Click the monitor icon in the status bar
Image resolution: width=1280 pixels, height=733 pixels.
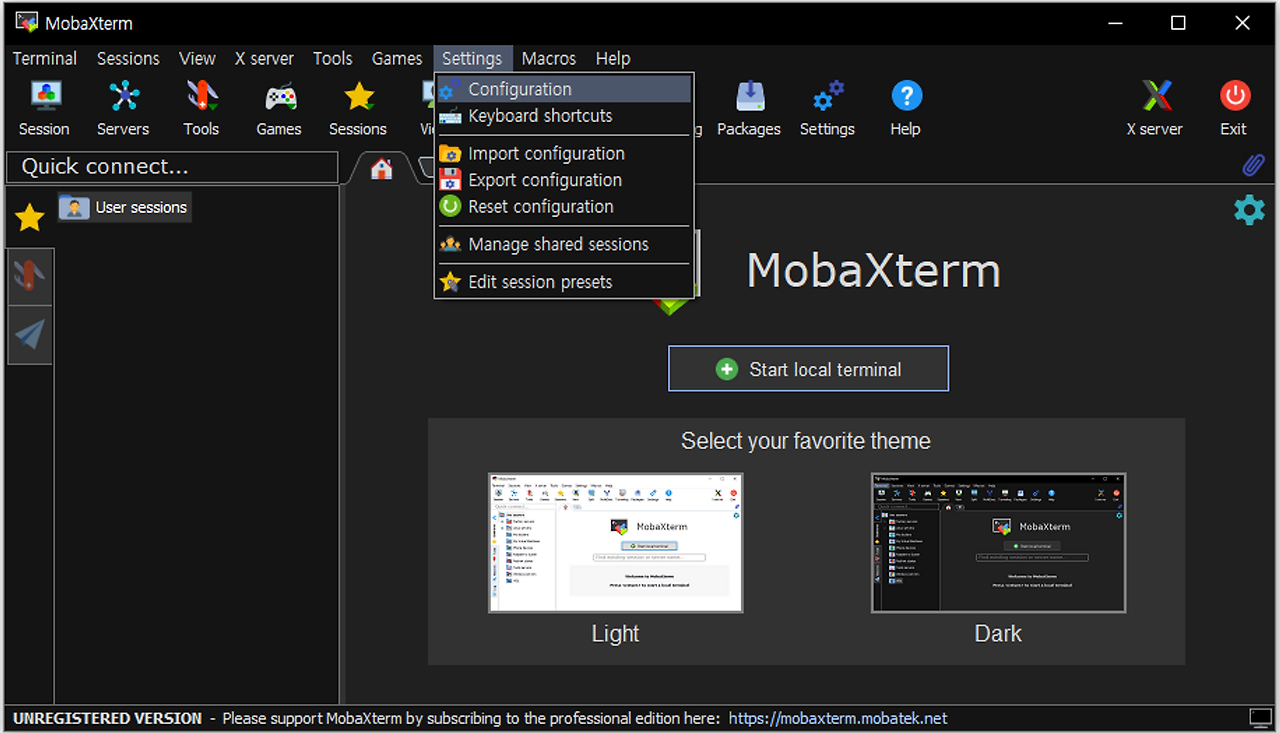click(1260, 718)
